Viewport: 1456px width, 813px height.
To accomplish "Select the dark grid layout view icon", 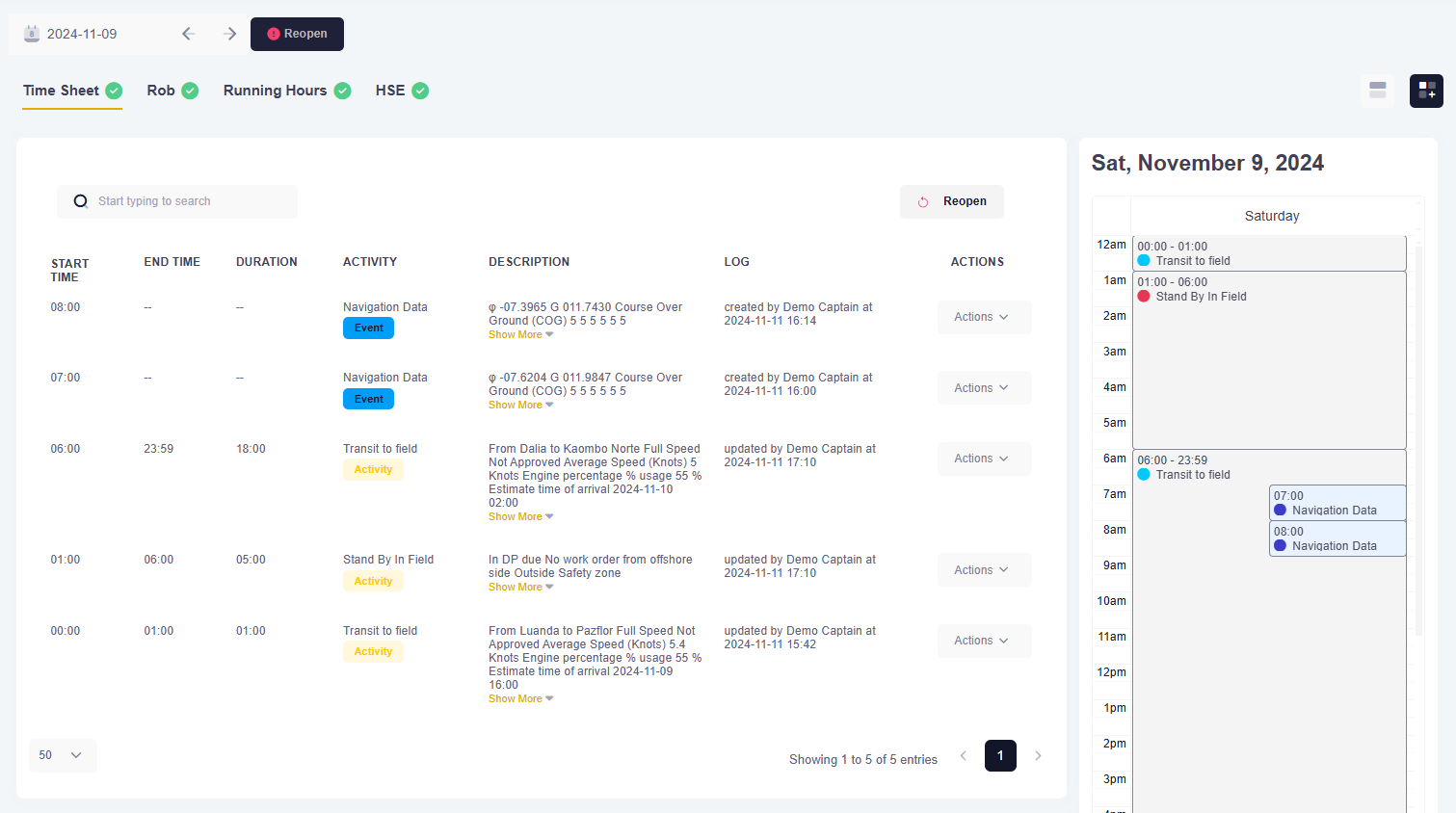I will pyautogui.click(x=1426, y=91).
